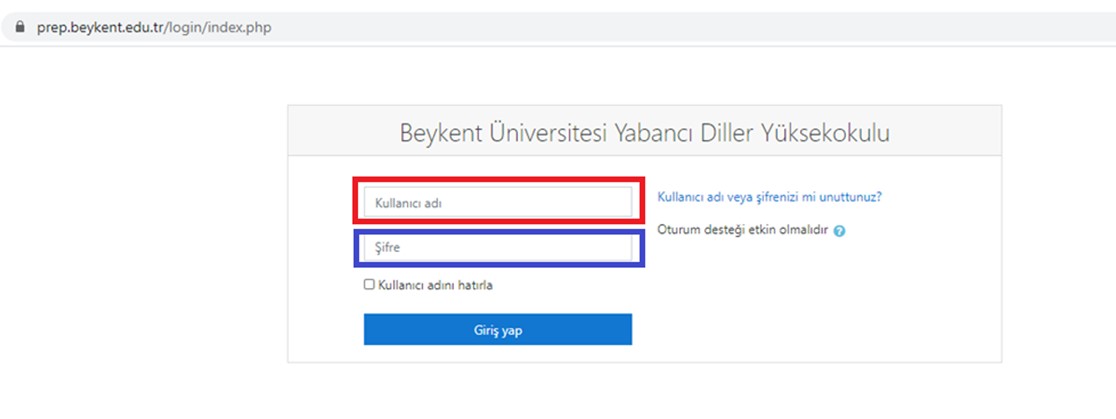Submit the login form with Giriş yap
The height and width of the screenshot is (419, 1116).
tap(498, 329)
